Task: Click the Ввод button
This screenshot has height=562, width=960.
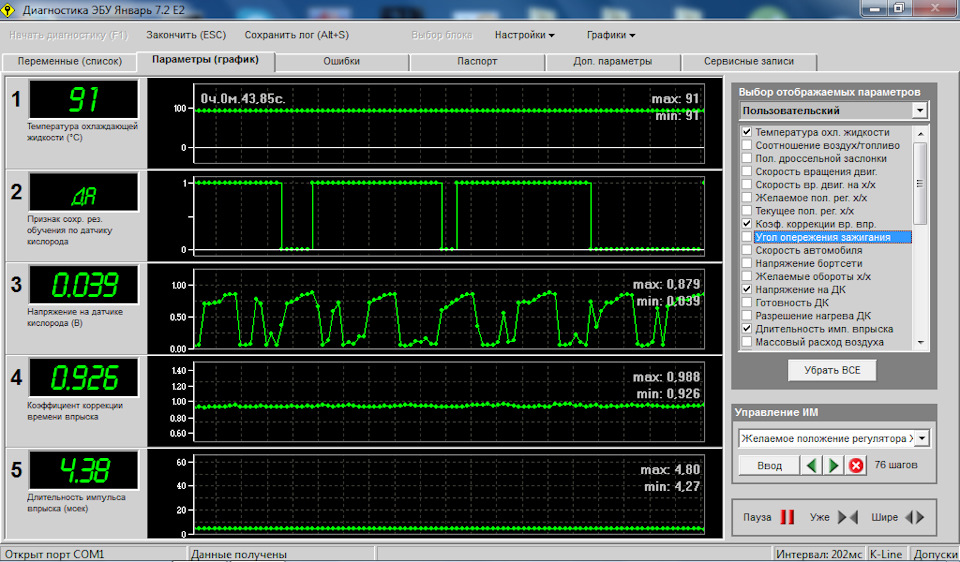Action: [770, 465]
